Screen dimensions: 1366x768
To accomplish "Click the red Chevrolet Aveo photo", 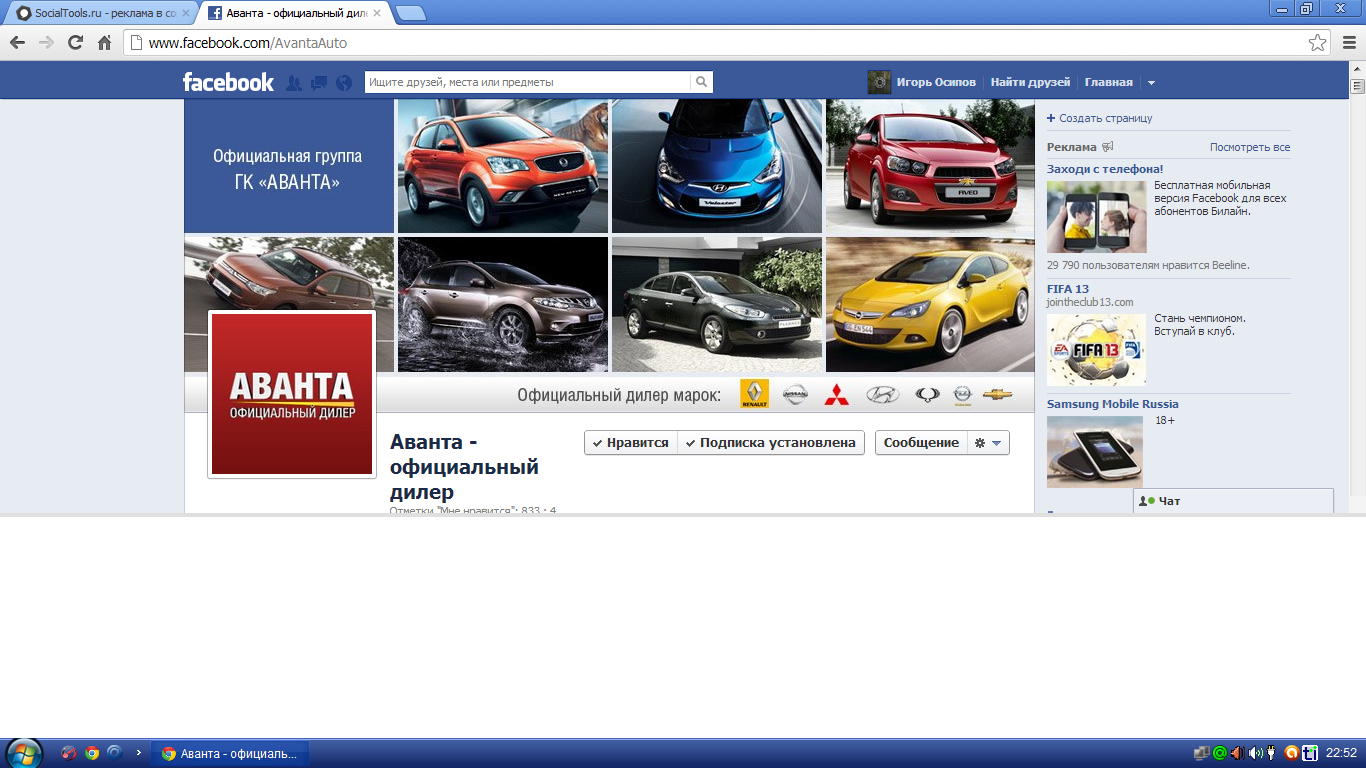I will tap(930, 166).
